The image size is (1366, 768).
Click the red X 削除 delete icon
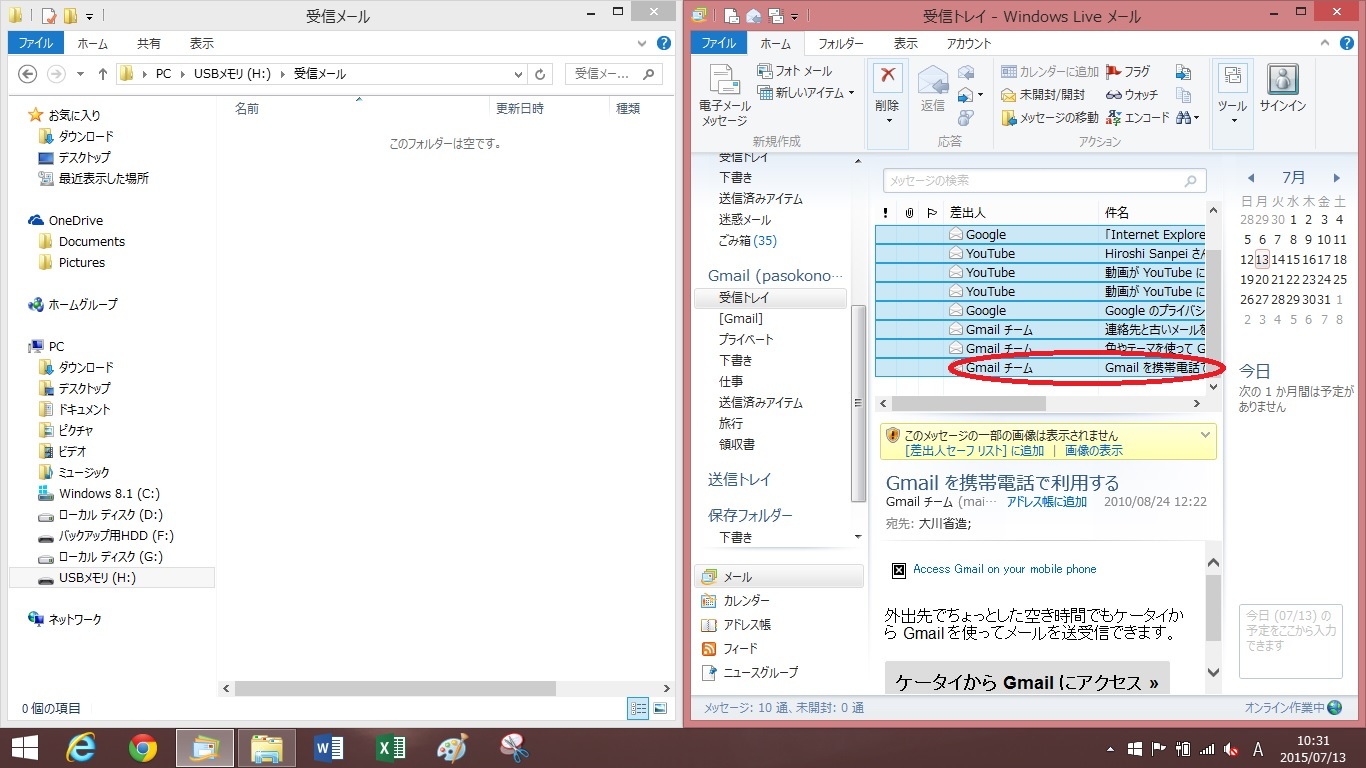pos(887,78)
